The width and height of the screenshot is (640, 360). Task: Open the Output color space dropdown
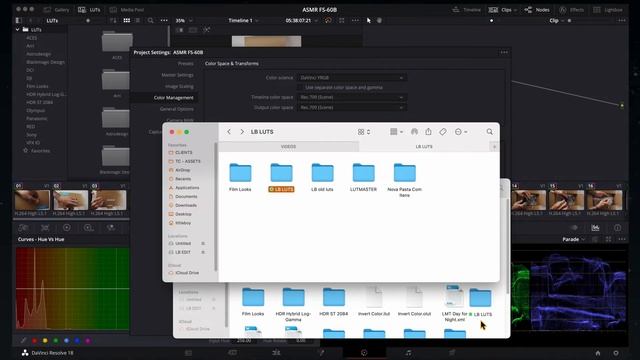point(352,107)
